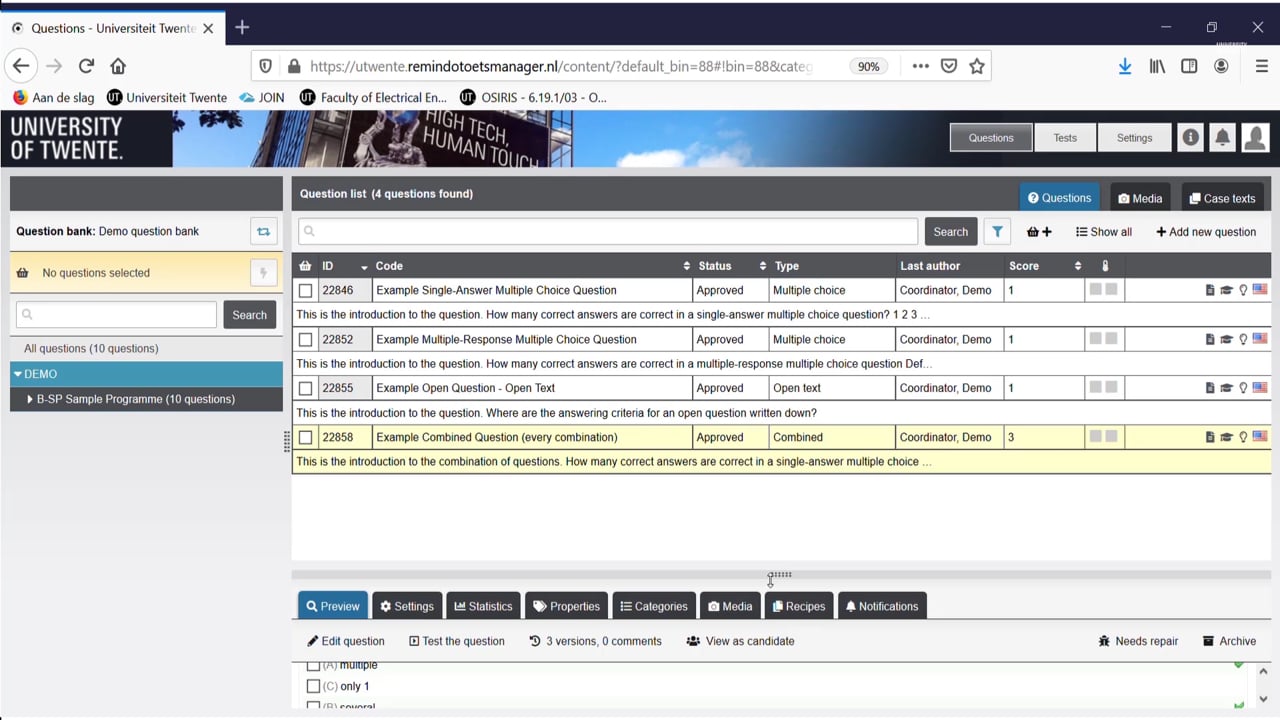Open the Firefox library icon
This screenshot has width=1280, height=720.
[1157, 66]
